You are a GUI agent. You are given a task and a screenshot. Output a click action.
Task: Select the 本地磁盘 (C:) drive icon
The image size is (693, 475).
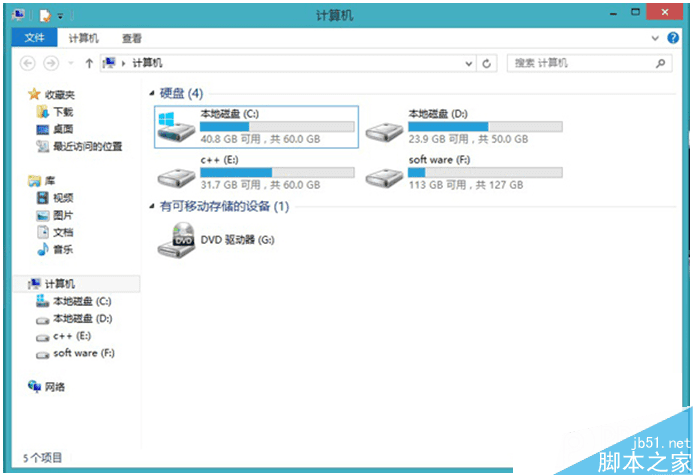point(176,127)
